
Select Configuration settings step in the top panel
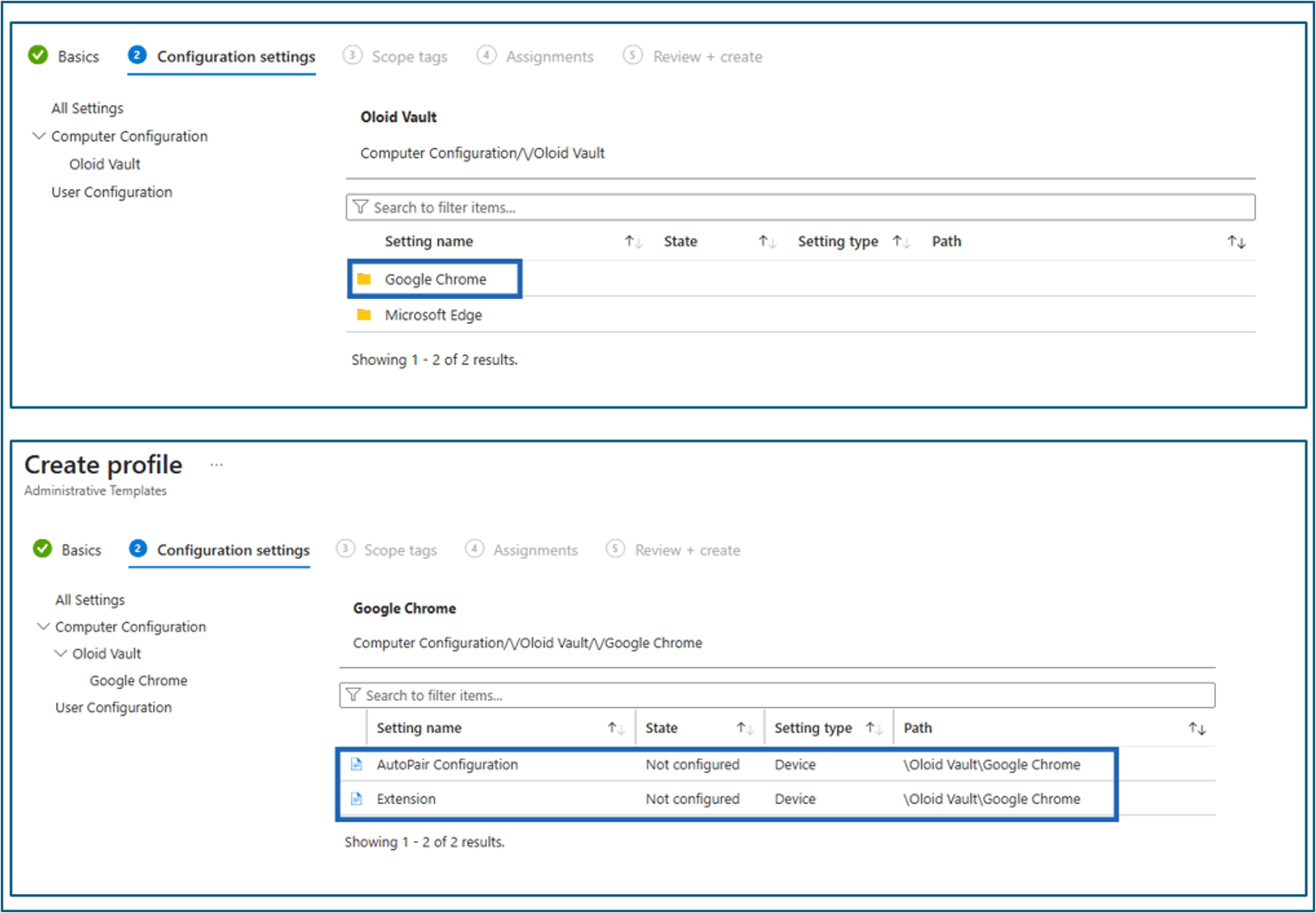[222, 56]
